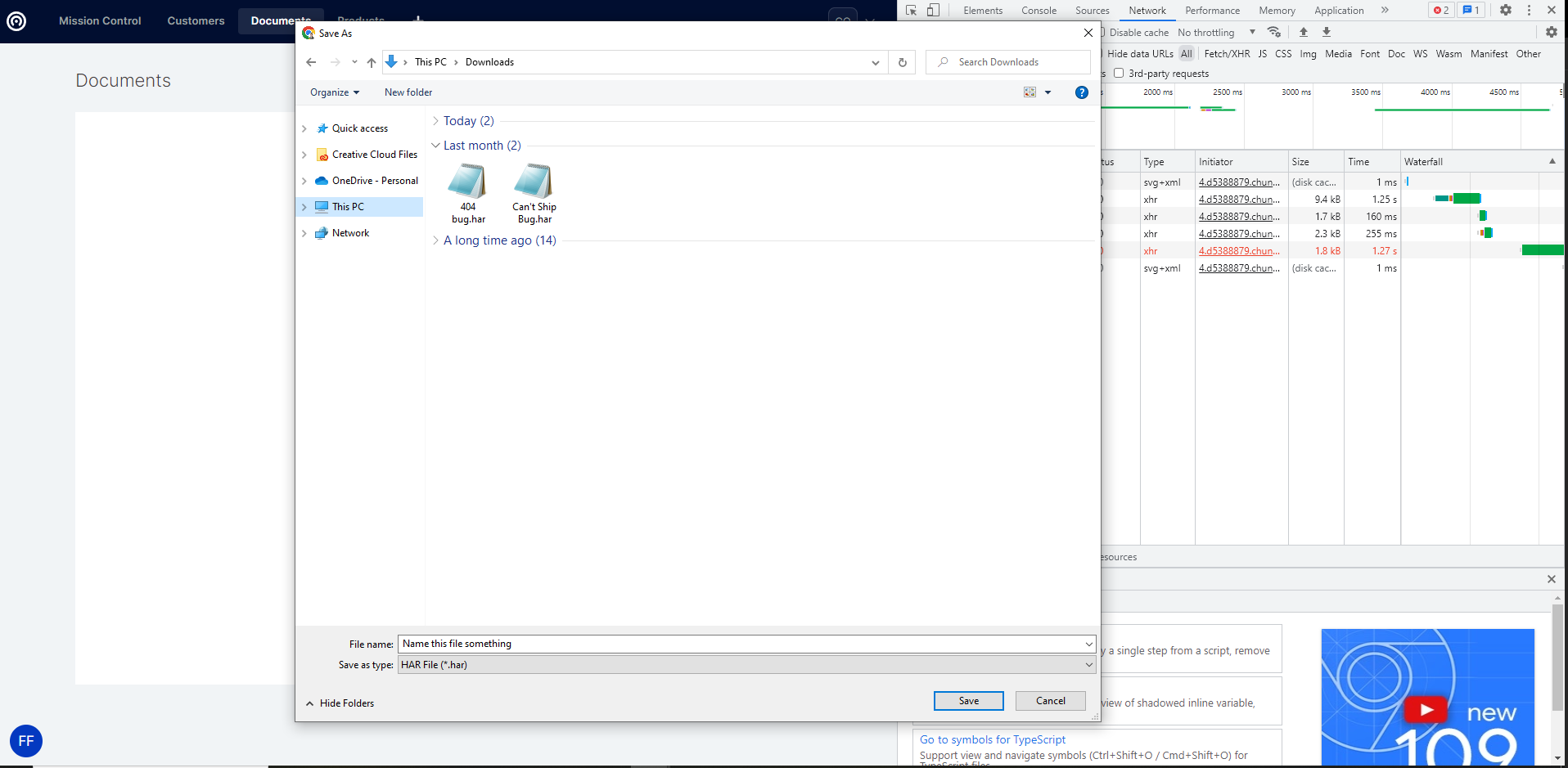The height and width of the screenshot is (768, 1568).
Task: Click the Import HAR file upload icon
Action: [x=1304, y=32]
